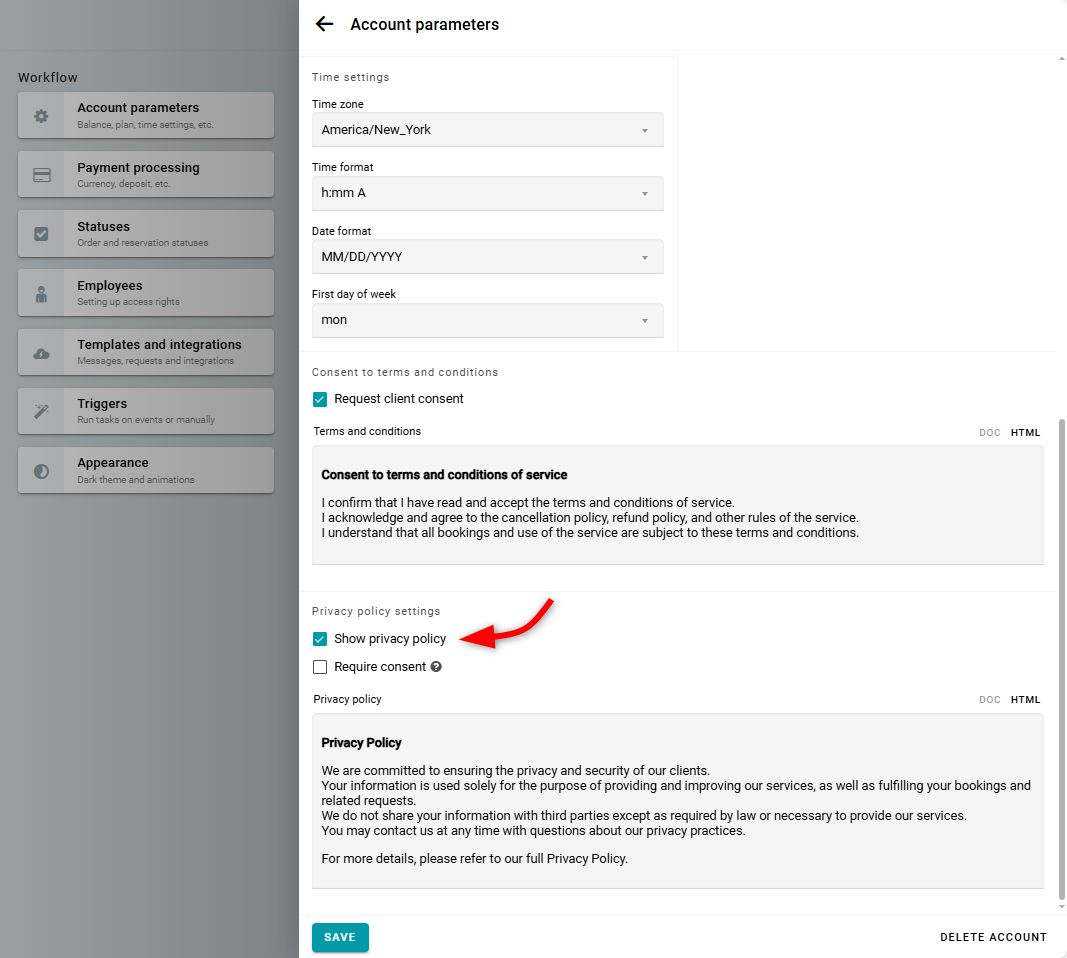This screenshot has height=958, width=1067.
Task: Click the back arrow beside Account parameters
Action: click(x=324, y=24)
